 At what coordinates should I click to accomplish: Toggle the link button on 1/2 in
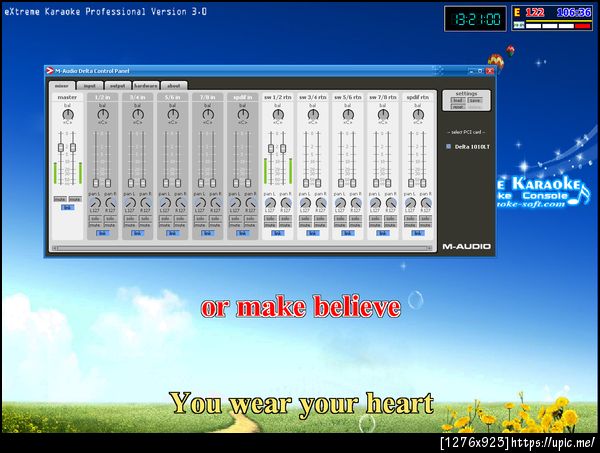(102, 233)
